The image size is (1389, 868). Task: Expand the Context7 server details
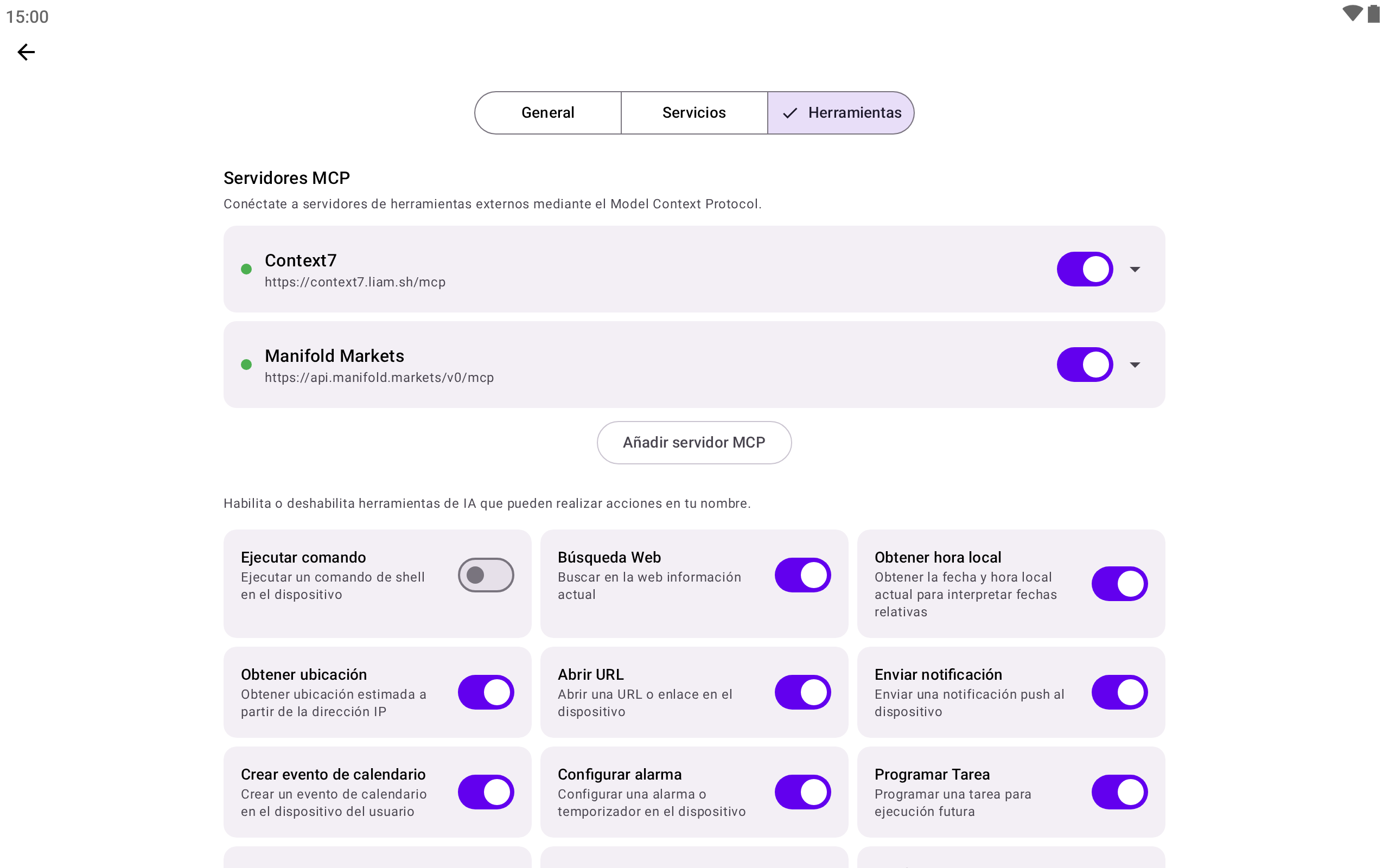[x=1135, y=269]
